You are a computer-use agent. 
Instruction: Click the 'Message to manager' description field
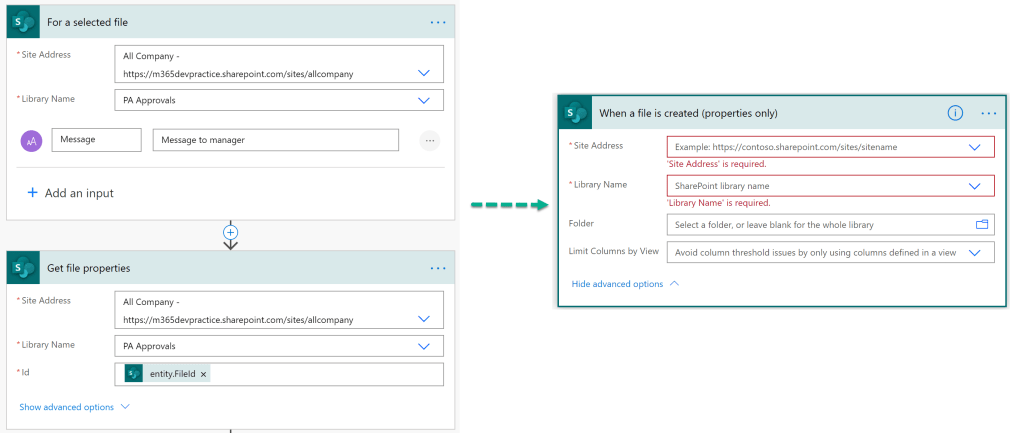tap(275, 140)
